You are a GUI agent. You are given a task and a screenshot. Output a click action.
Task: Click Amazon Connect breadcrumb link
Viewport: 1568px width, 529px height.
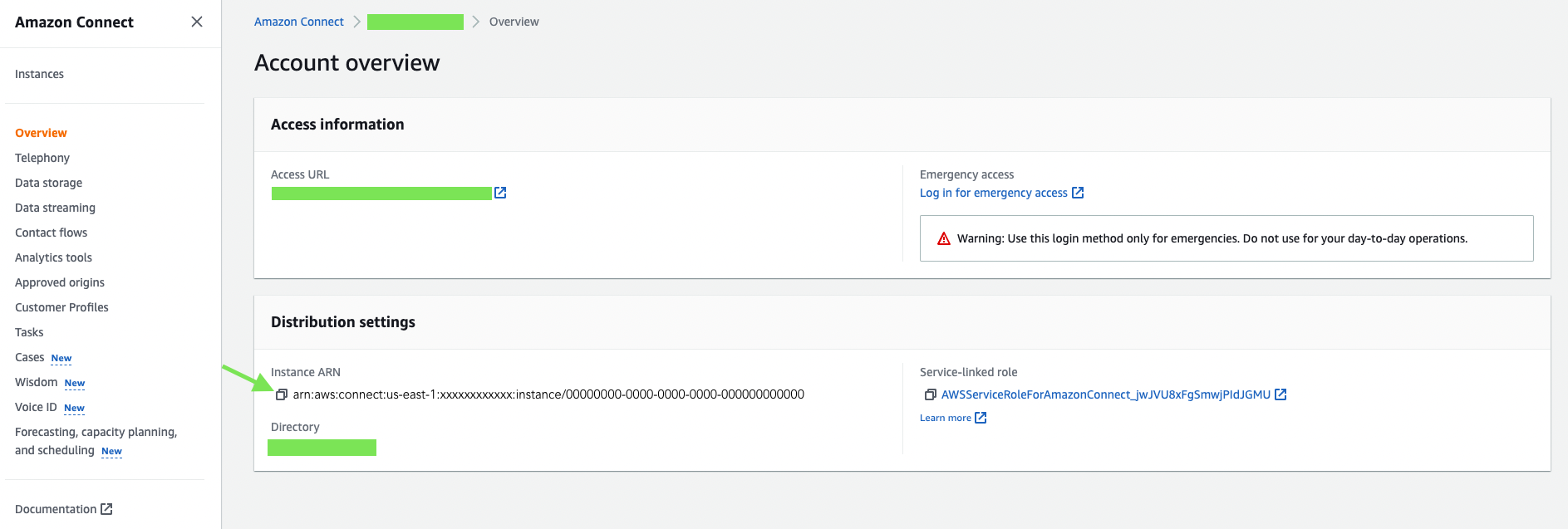point(298,22)
